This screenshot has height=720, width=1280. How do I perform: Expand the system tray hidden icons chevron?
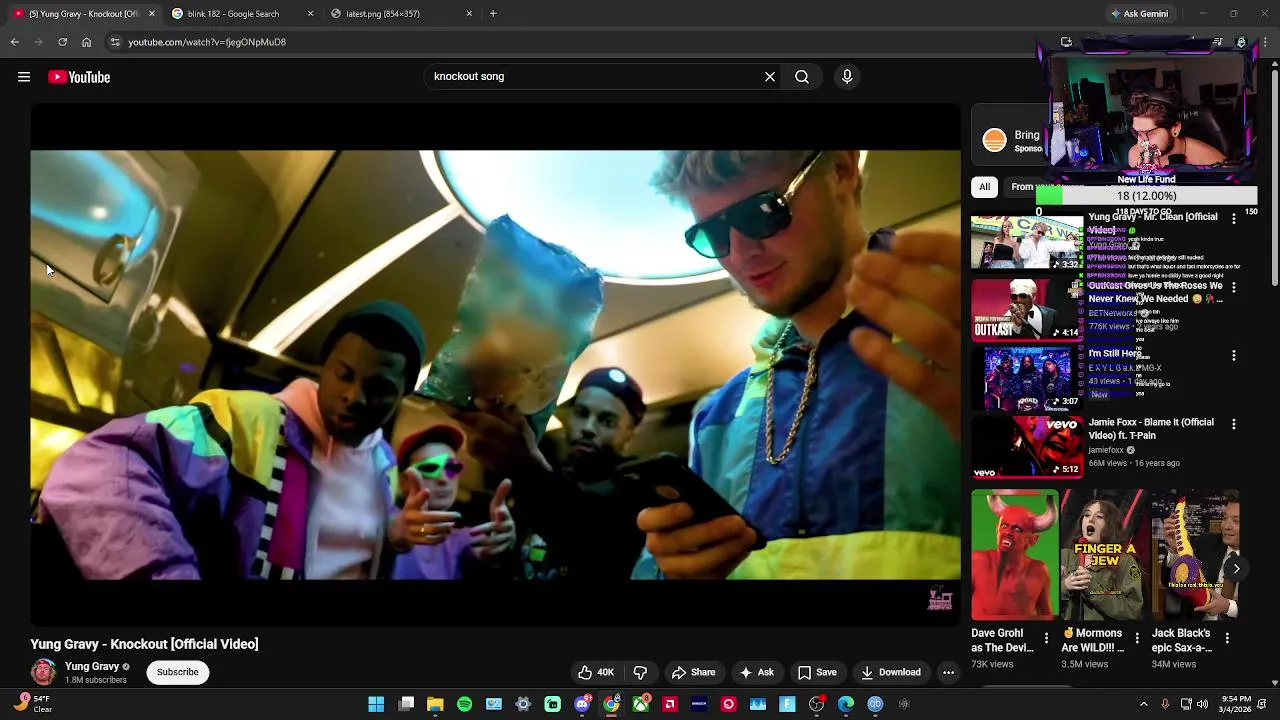click(1144, 704)
